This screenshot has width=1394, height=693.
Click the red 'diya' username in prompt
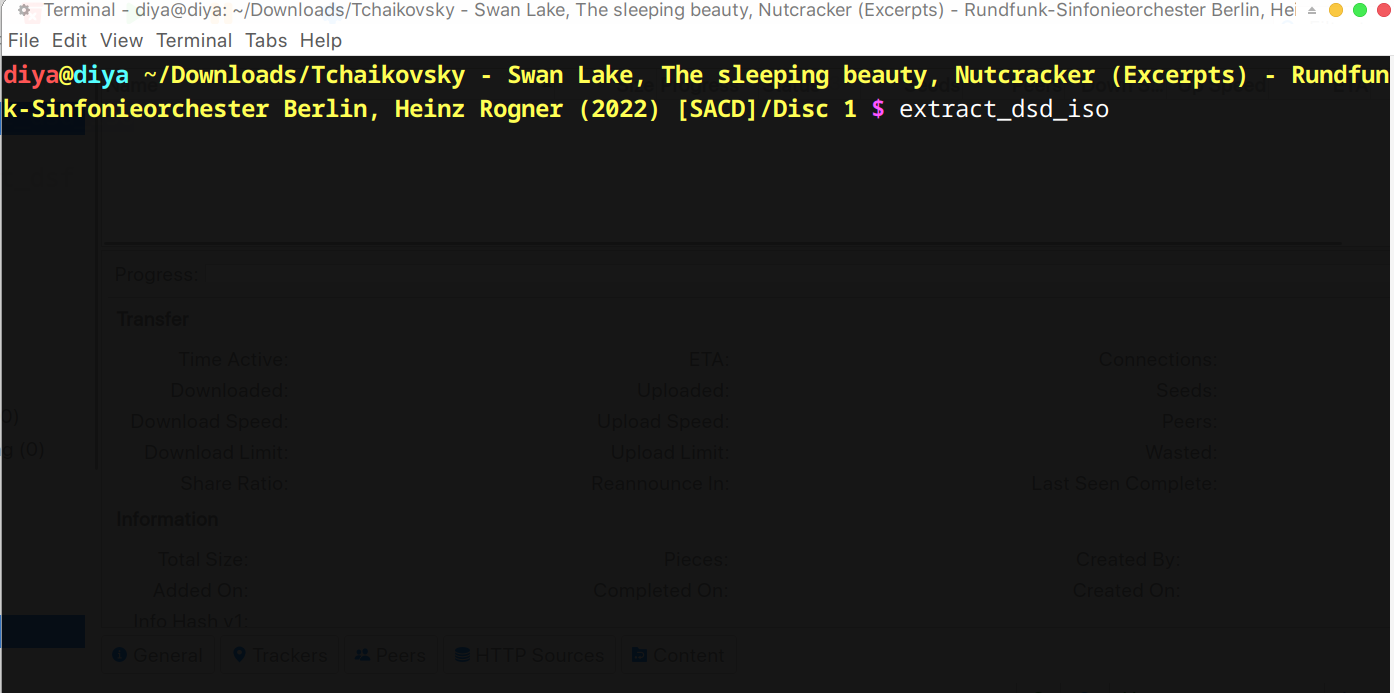coord(31,75)
